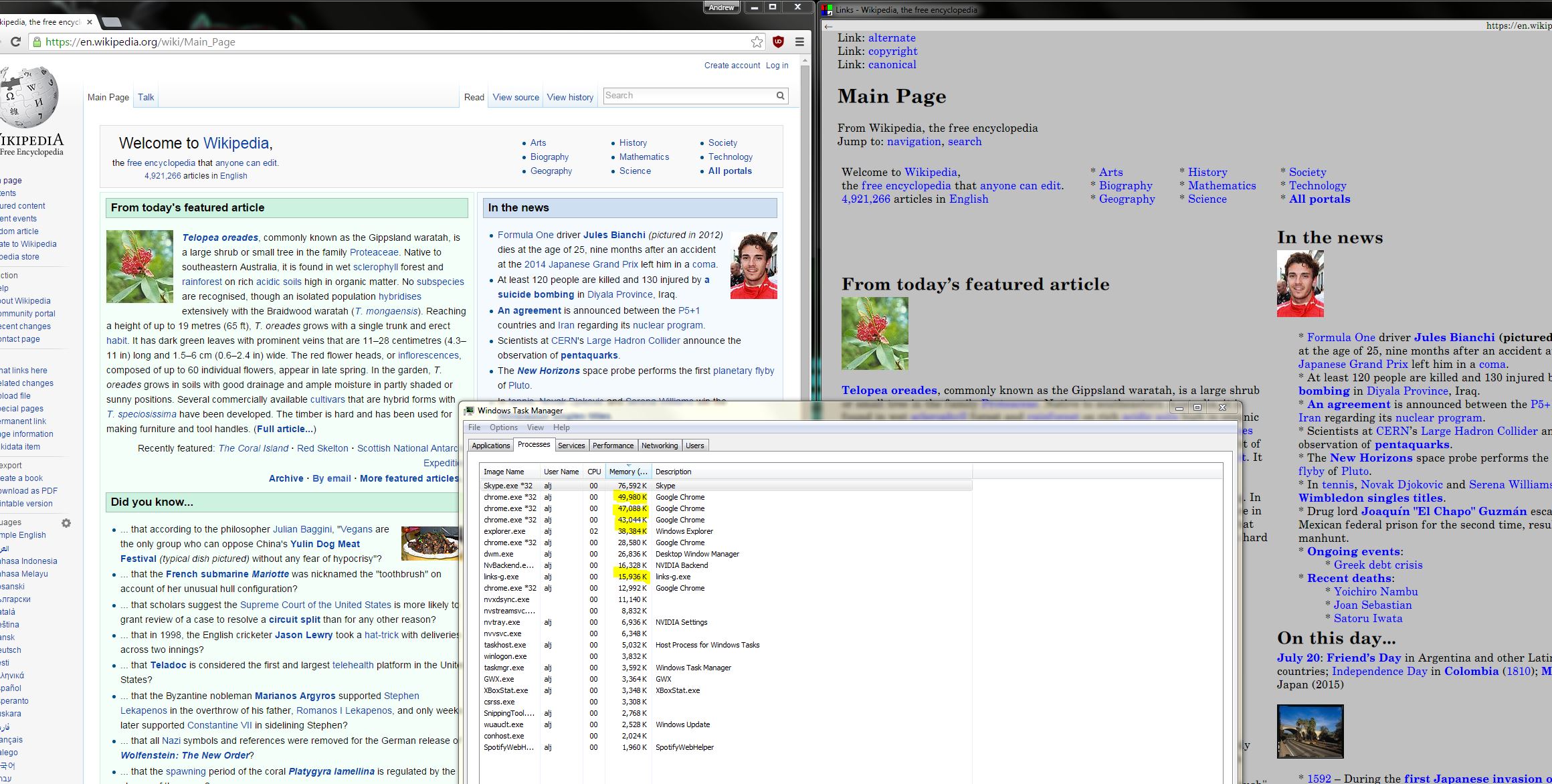Open the View menu in Task Manager

click(x=535, y=427)
